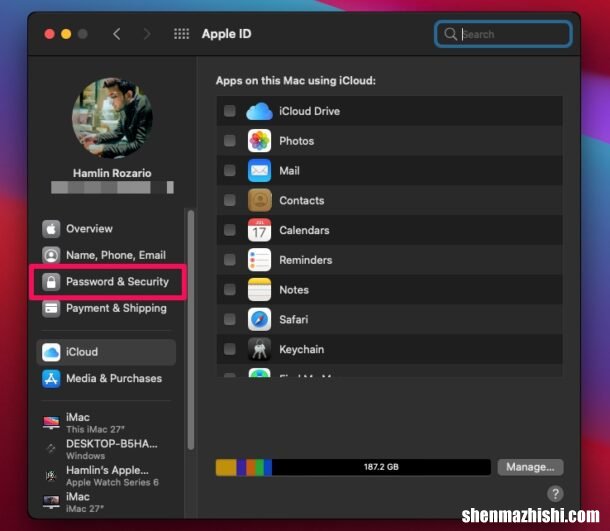610x531 pixels.
Task: Click the Hamlin Rozario profile picture
Action: pyautogui.click(x=112, y=117)
